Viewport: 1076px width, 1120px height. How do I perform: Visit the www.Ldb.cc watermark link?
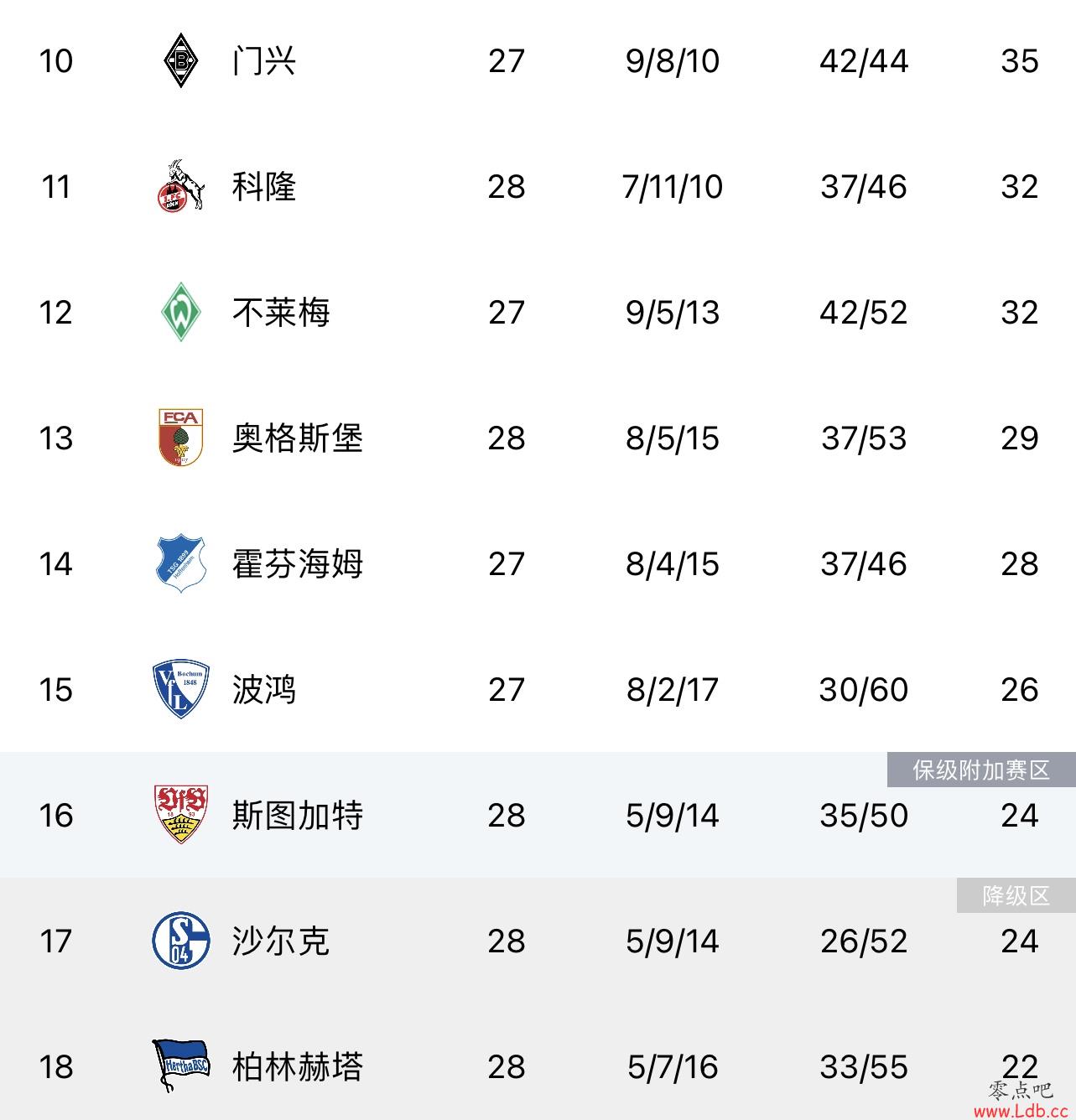click(1020, 1110)
